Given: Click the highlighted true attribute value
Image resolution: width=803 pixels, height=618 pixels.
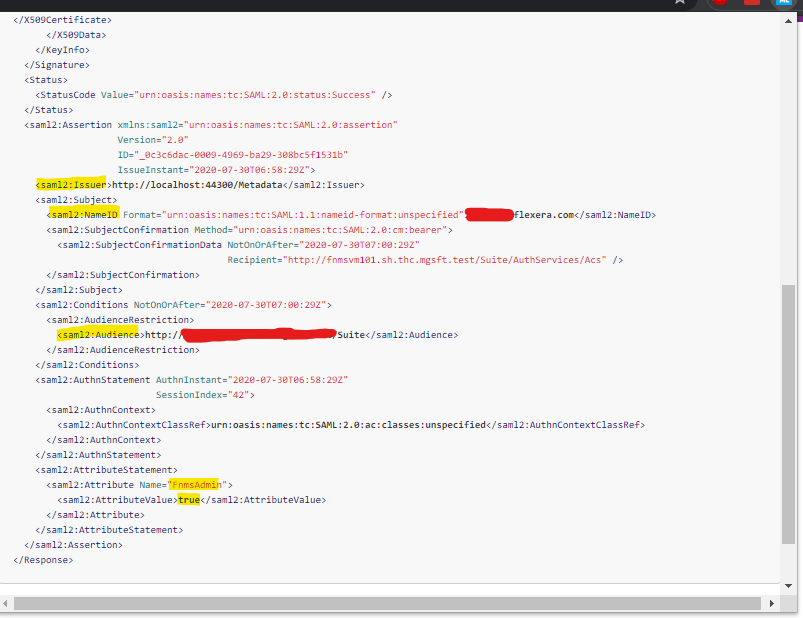Looking at the screenshot, I should pyautogui.click(x=189, y=499).
